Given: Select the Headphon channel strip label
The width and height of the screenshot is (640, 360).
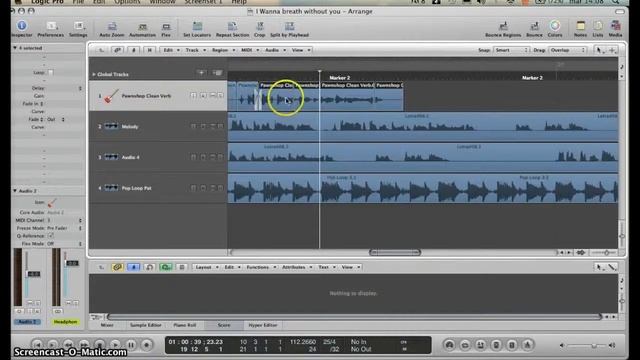Looking at the screenshot, I should click(65, 322).
